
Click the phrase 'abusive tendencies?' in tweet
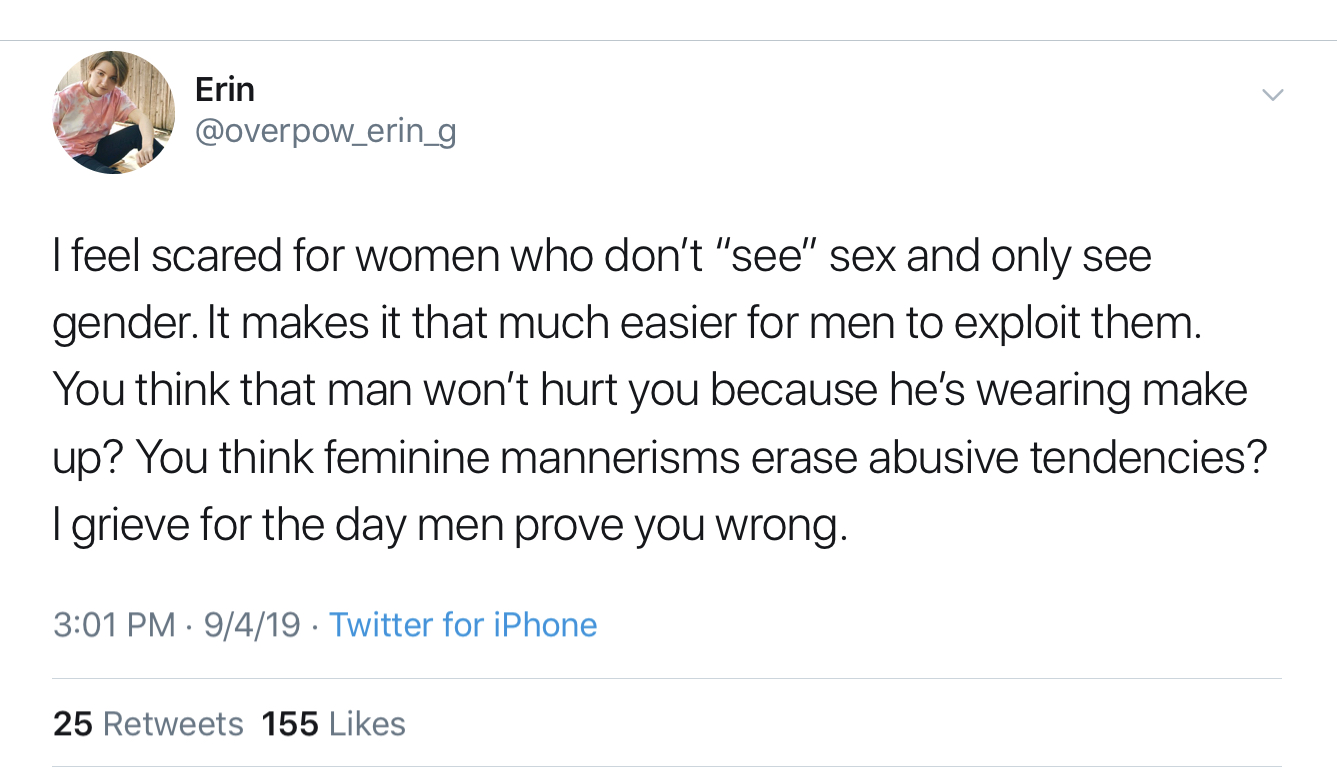[x=1067, y=458]
